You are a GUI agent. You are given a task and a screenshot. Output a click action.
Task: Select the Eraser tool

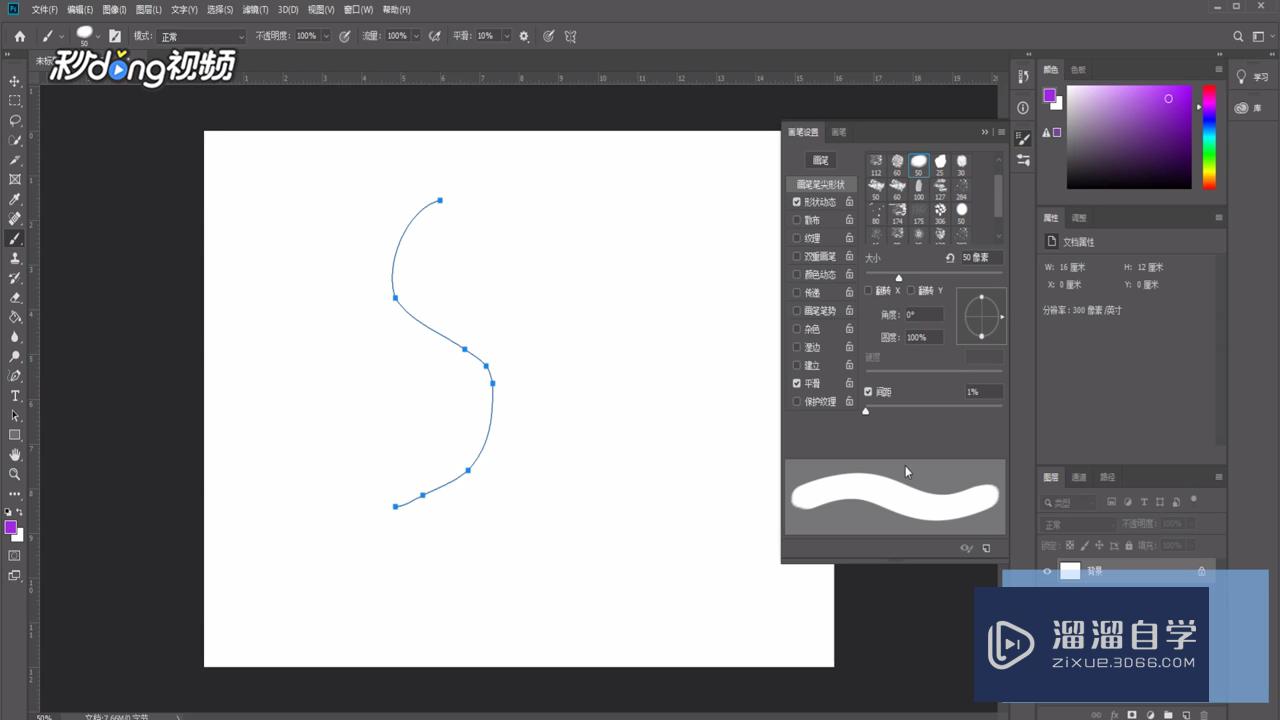tap(15, 297)
